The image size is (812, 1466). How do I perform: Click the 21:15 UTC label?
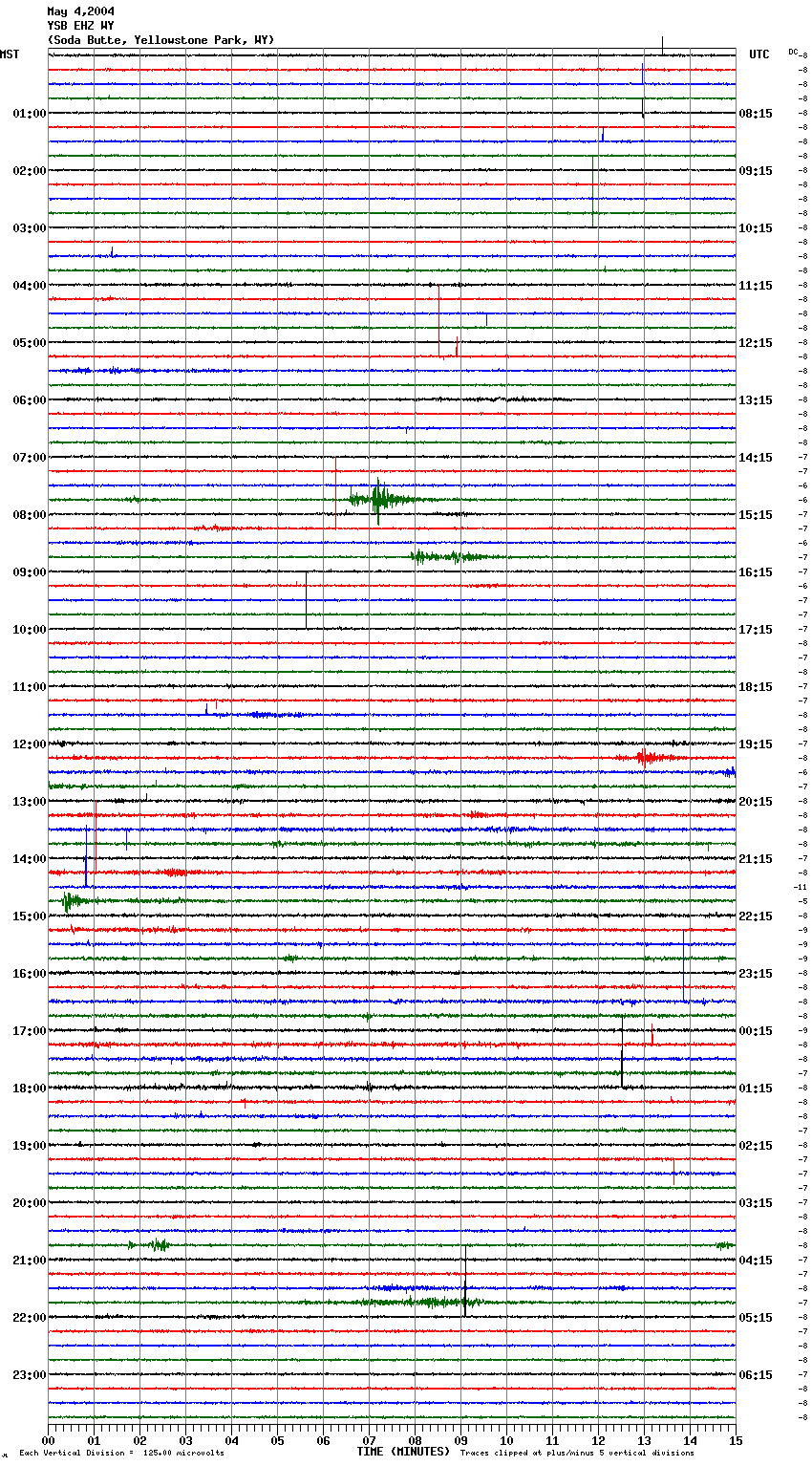(x=756, y=859)
